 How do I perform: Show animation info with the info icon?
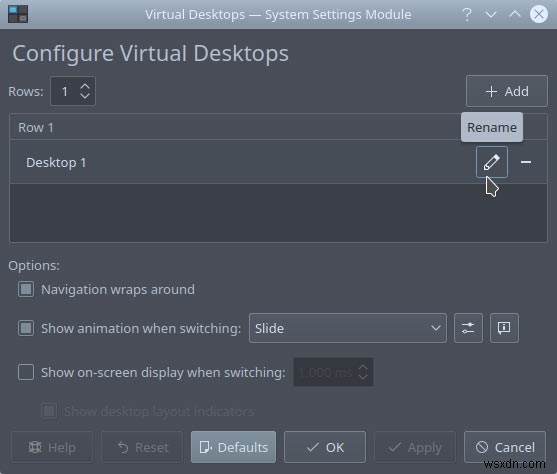point(504,328)
